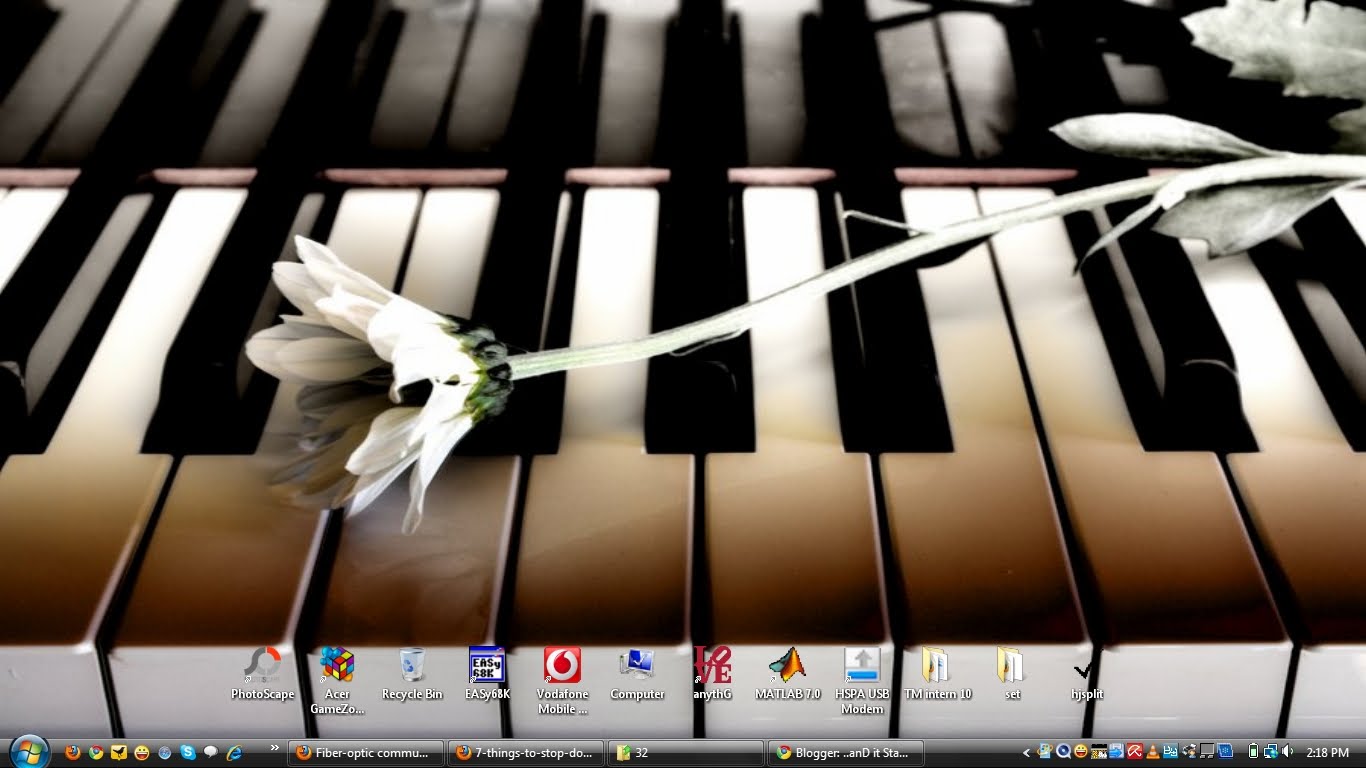Select the anythG desktop shortcut
The image size is (1366, 768).
coord(712,673)
